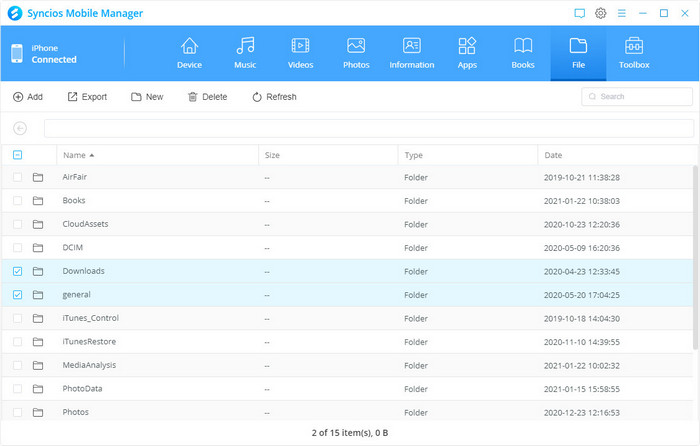
Task: Select the File tab
Action: (578, 52)
